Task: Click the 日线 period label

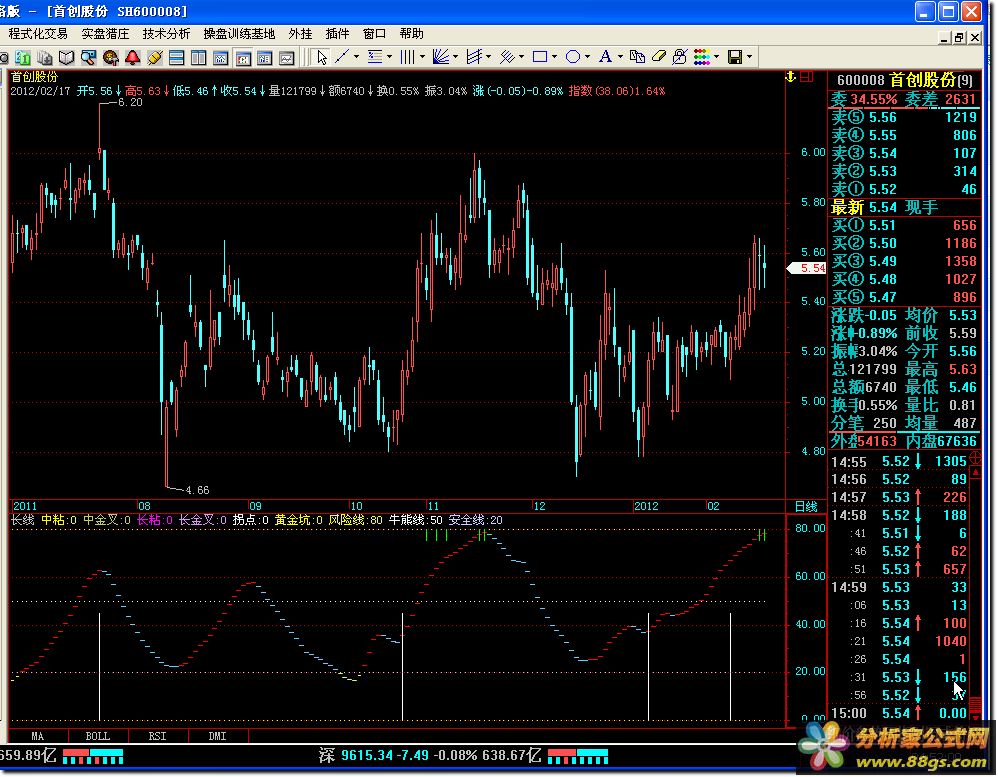Action: pyautogui.click(x=806, y=507)
